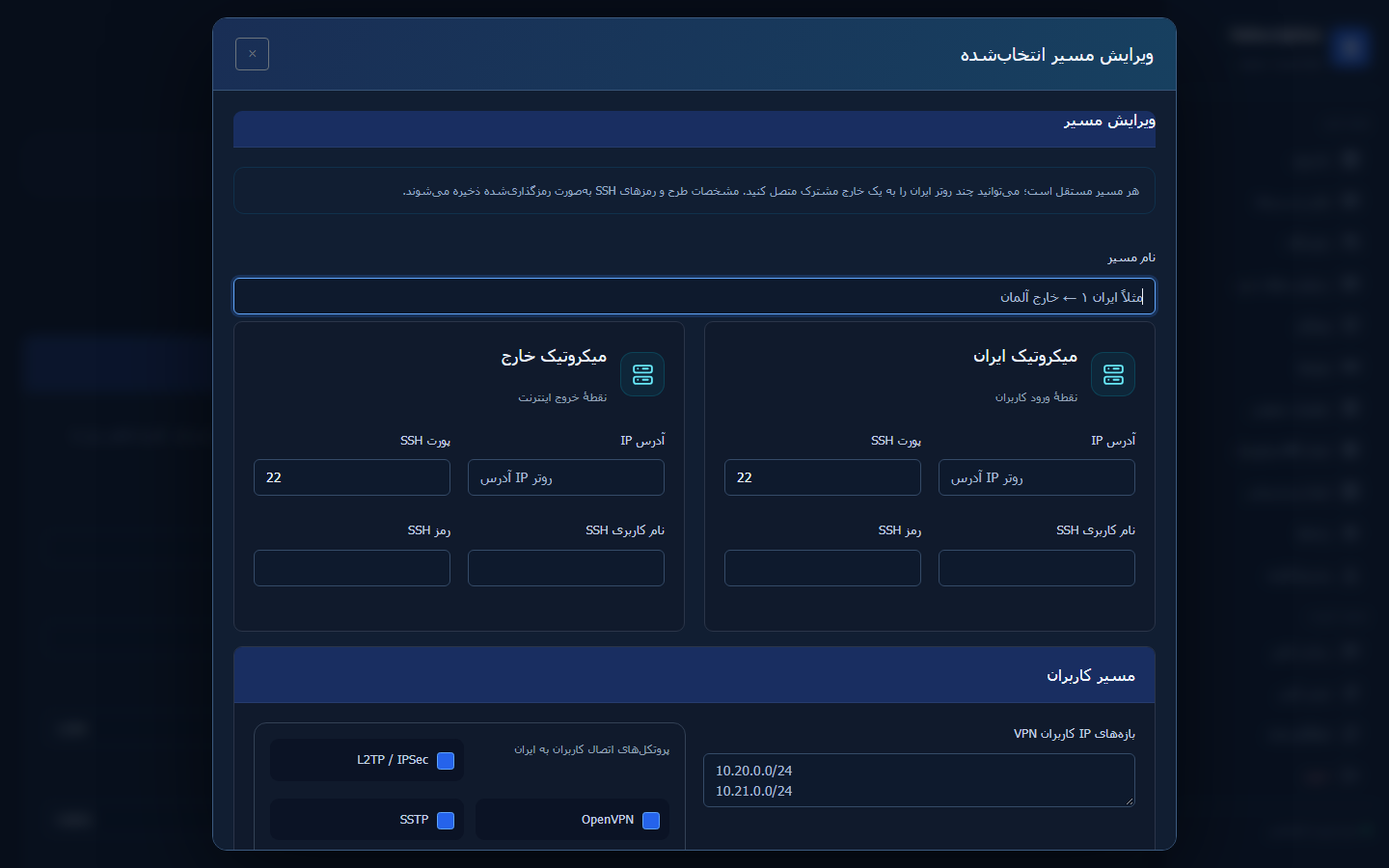1389x868 pixels.
Task: Focus the foreign SSH password field
Action: [x=352, y=568]
